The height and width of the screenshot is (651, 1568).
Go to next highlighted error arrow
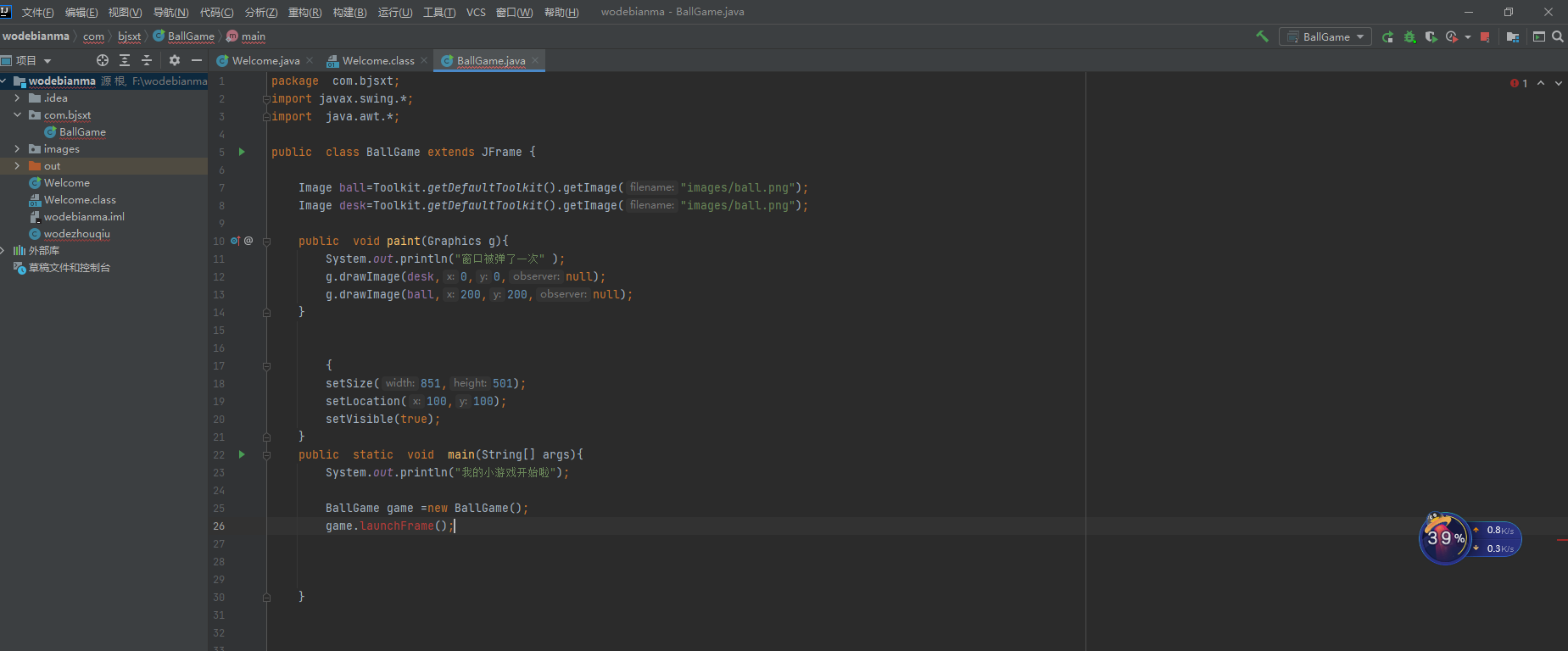coord(1559,83)
